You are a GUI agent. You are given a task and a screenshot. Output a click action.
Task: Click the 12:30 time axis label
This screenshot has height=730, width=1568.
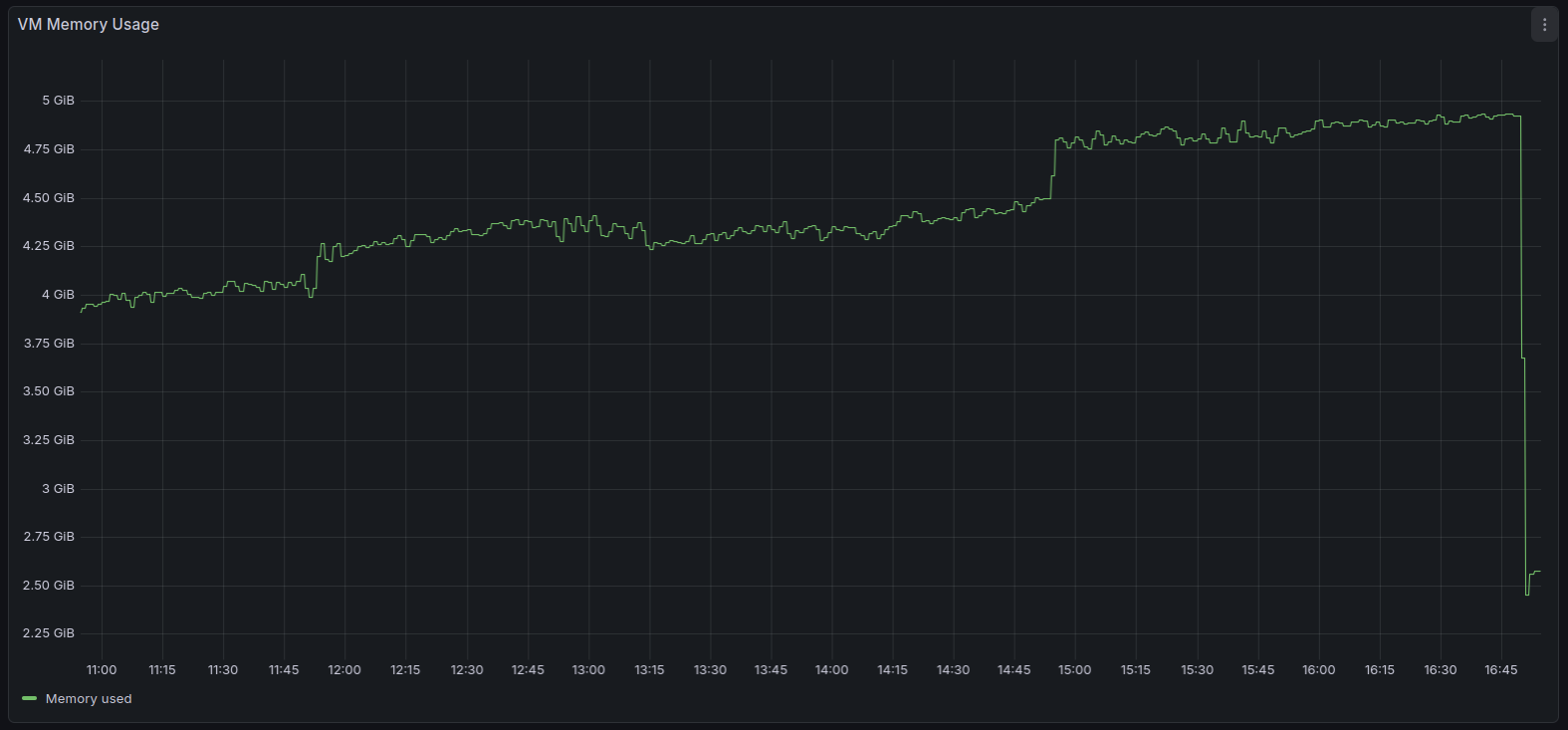[x=467, y=670]
